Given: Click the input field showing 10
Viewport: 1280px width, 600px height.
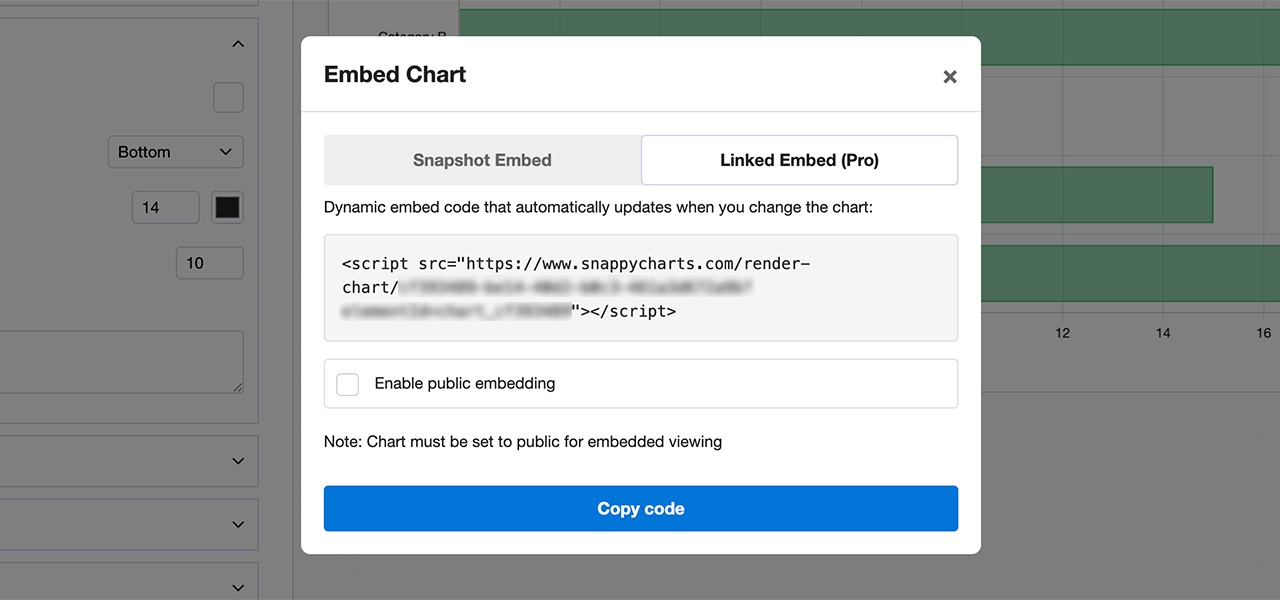Looking at the screenshot, I should coord(209,263).
